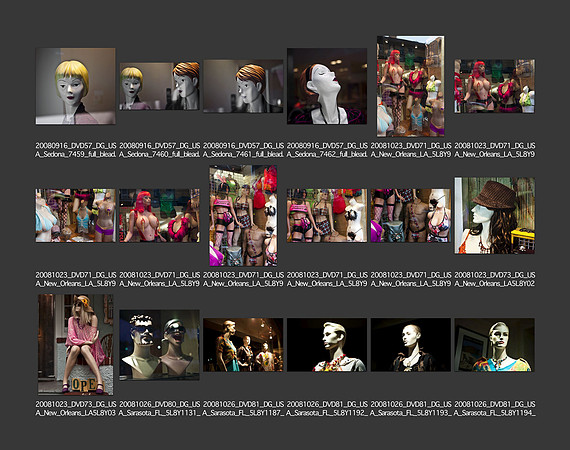570x450 pixels.
Task: Open the mannequin with head tilted back thumbnail
Action: [x=327, y=86]
